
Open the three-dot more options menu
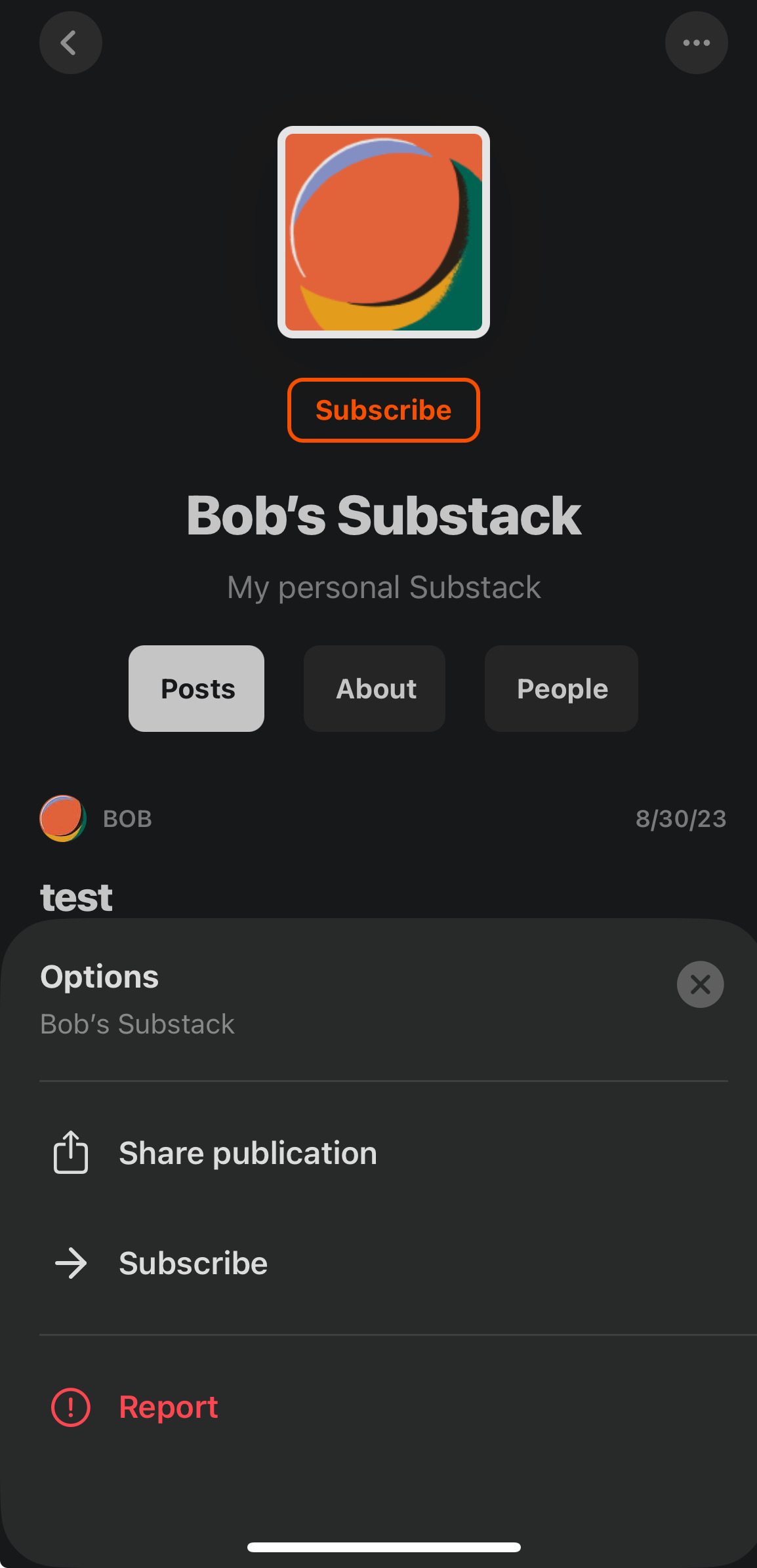[x=696, y=43]
